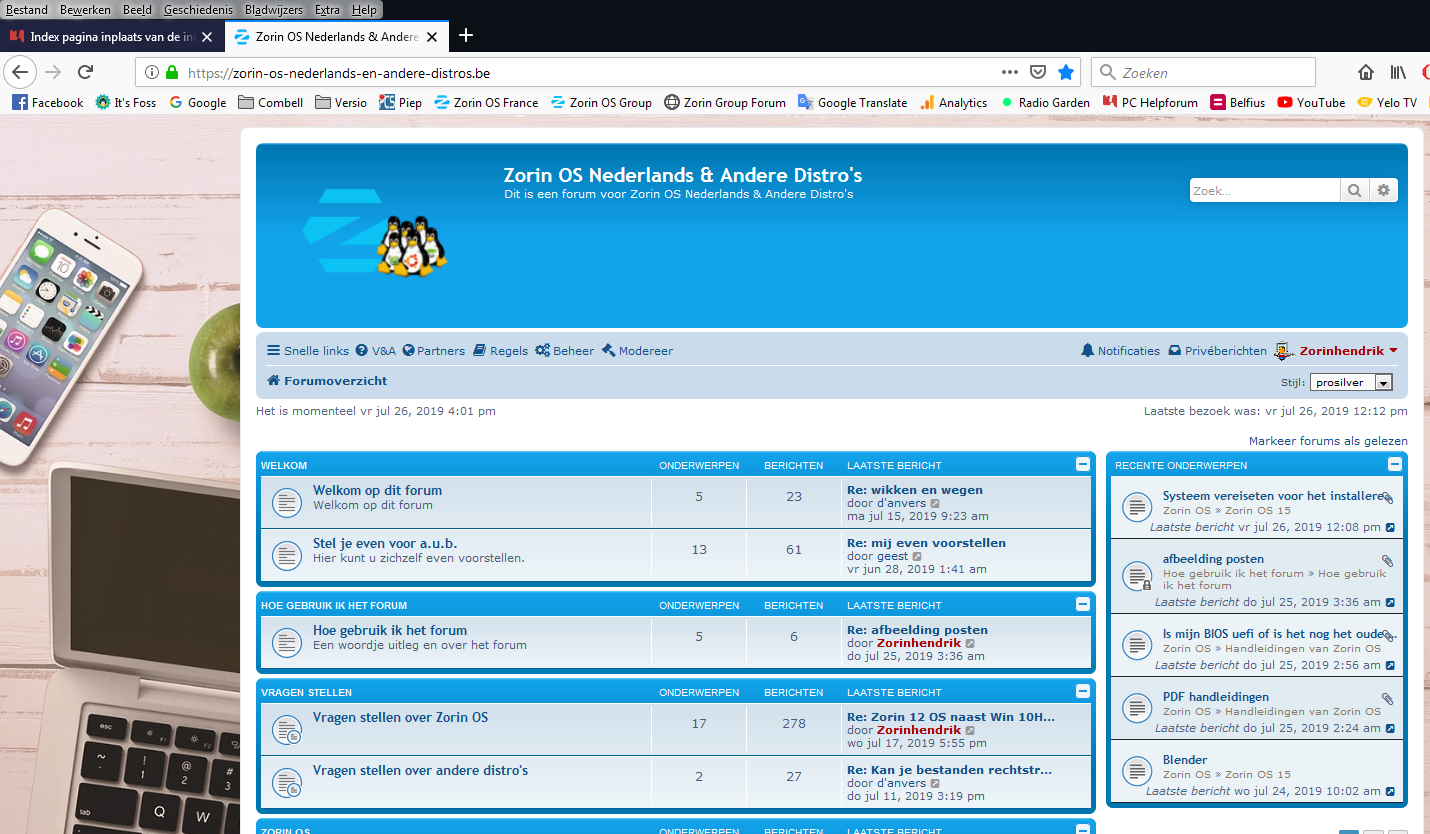The height and width of the screenshot is (834, 1430).
Task: Collapse the Recente onderwerpen panel
Action: (x=1395, y=464)
